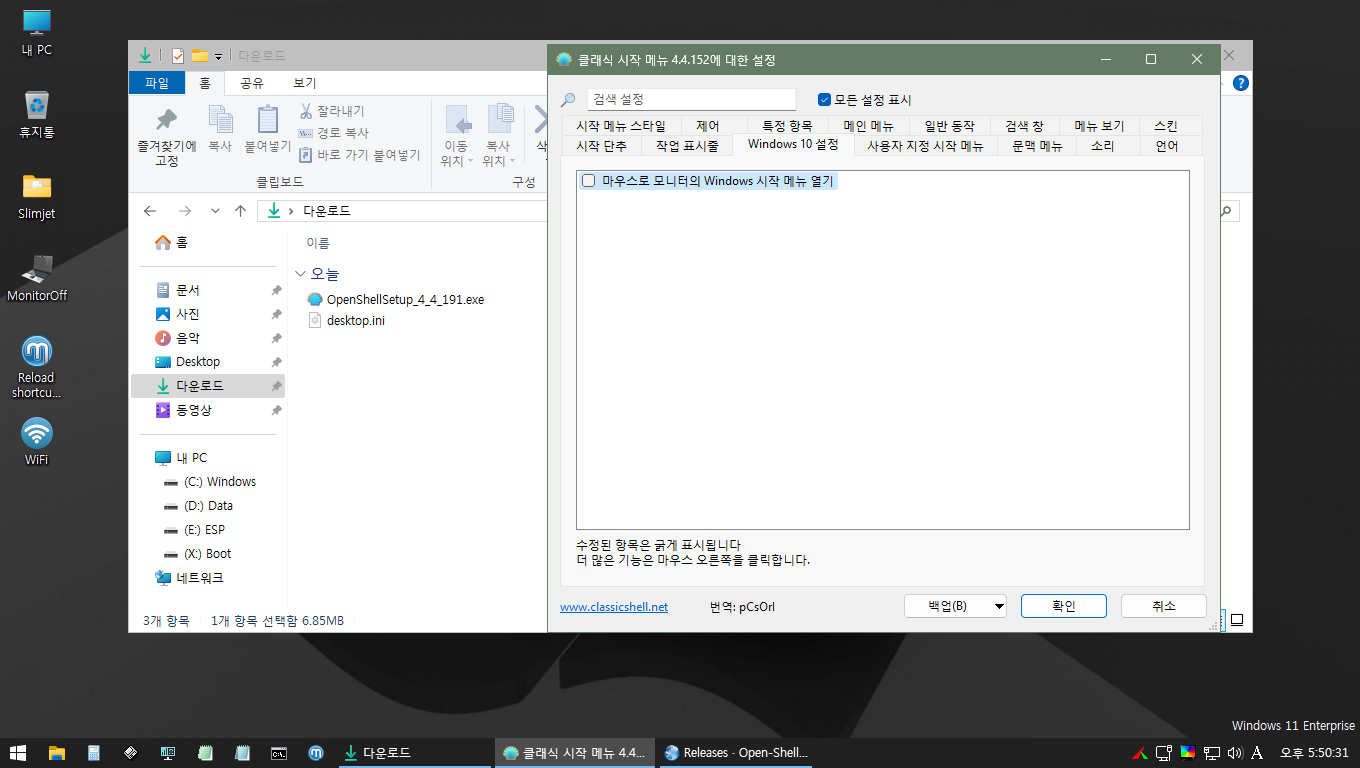1360x768 pixels.
Task: Click the search magnifier icon in settings dialog
Action: 567,100
